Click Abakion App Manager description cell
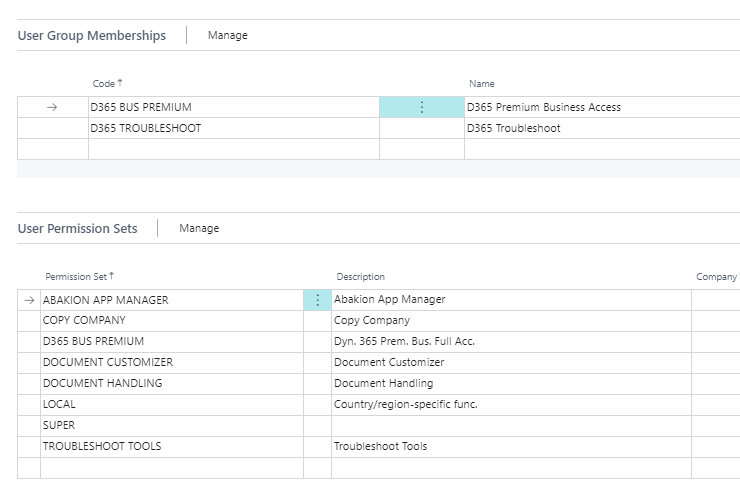Viewport: 740px width, 495px height. 511,300
